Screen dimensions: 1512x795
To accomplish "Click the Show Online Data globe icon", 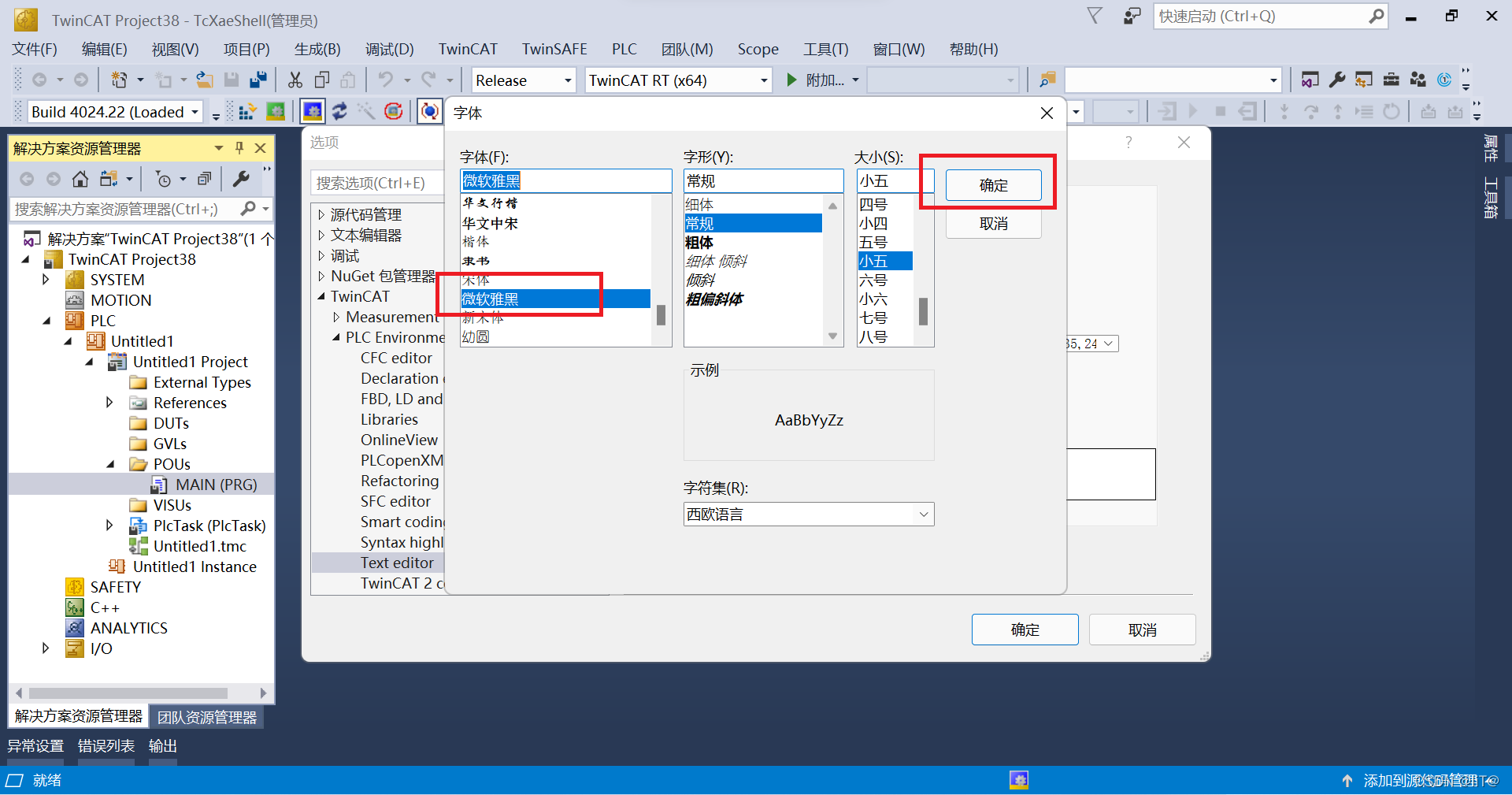I will (429, 111).
